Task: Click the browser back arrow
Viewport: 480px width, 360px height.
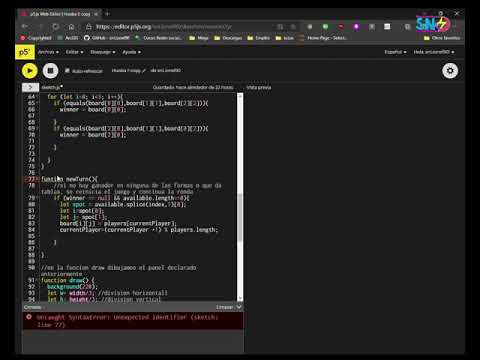Action: 25,26
